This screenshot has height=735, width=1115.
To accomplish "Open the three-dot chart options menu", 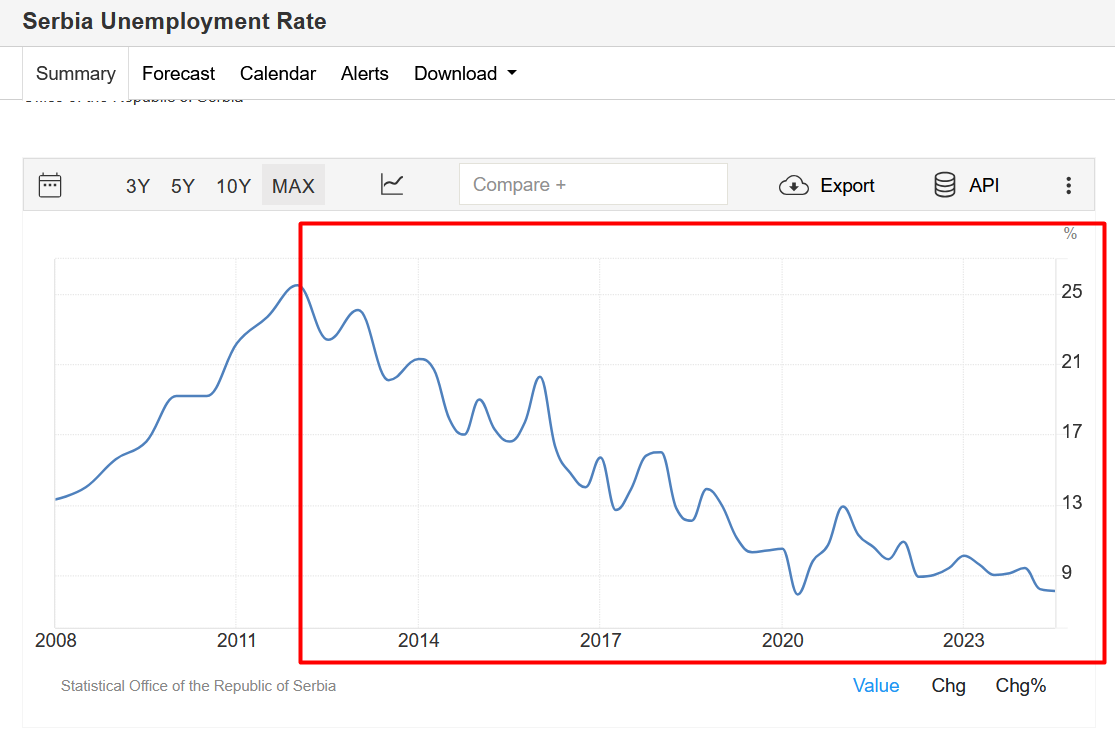I will click(x=1068, y=185).
